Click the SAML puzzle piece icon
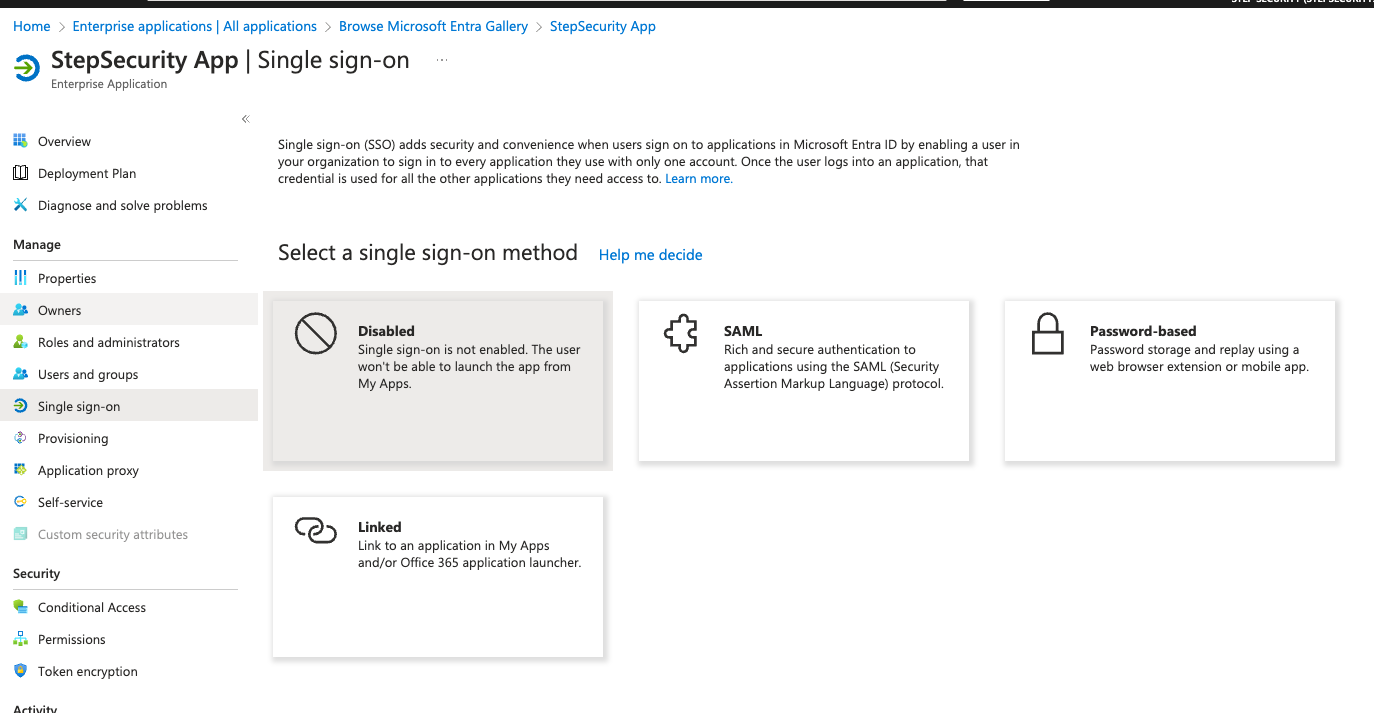The height and width of the screenshot is (713, 1374). point(681,334)
